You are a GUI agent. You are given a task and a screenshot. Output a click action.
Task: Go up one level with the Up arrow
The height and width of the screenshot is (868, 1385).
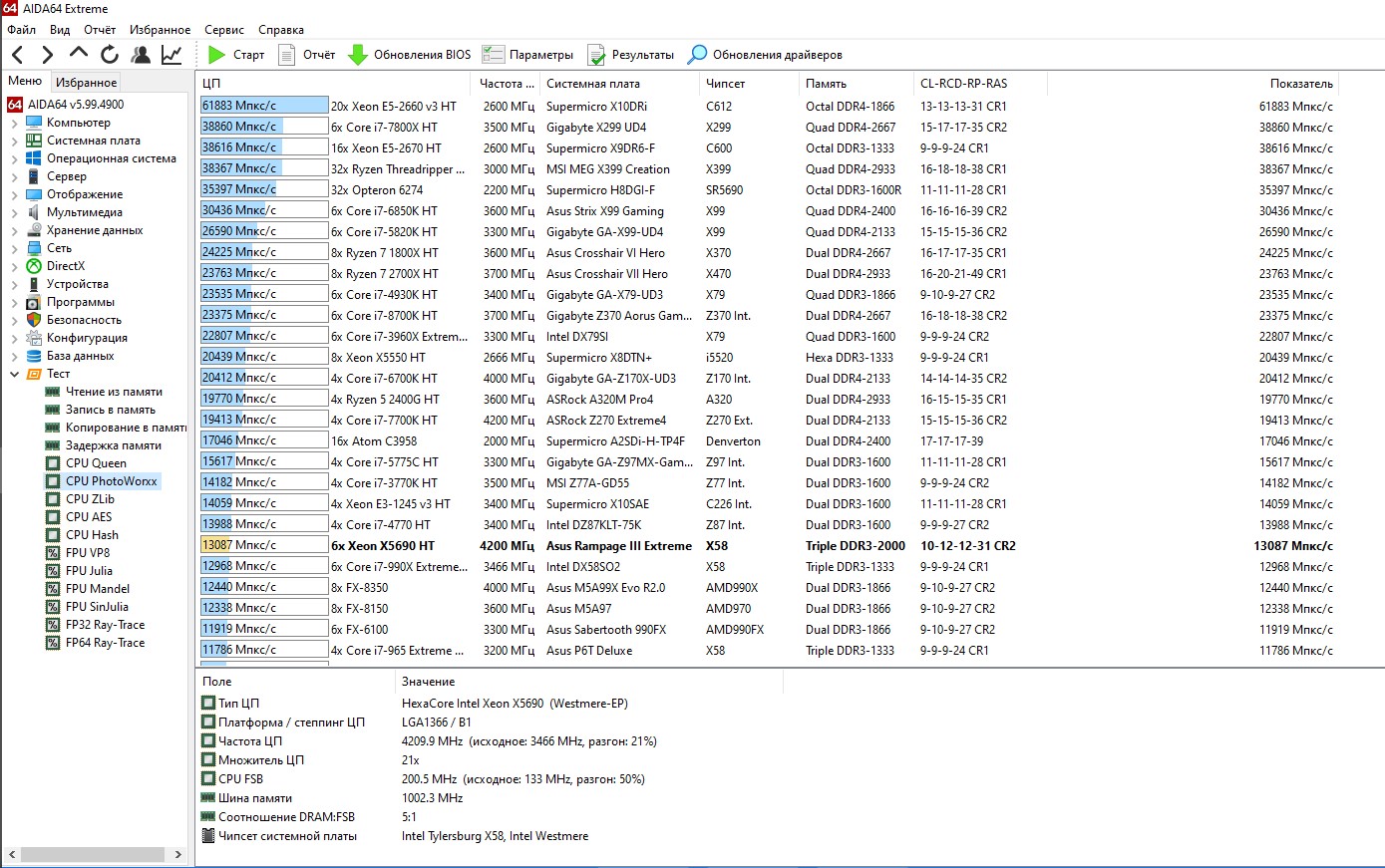point(79,54)
